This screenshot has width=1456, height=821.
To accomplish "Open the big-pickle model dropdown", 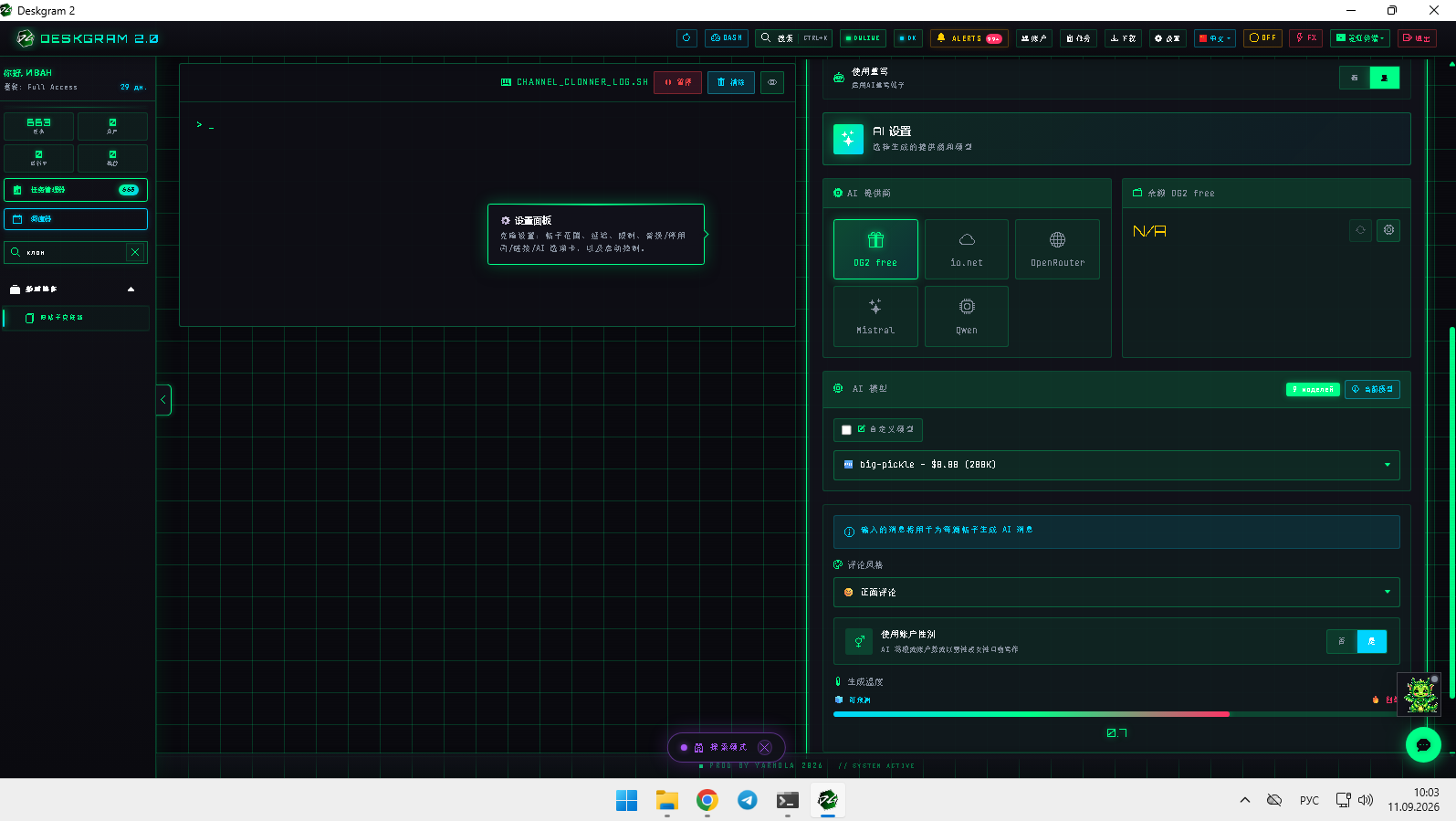I will [1116, 465].
